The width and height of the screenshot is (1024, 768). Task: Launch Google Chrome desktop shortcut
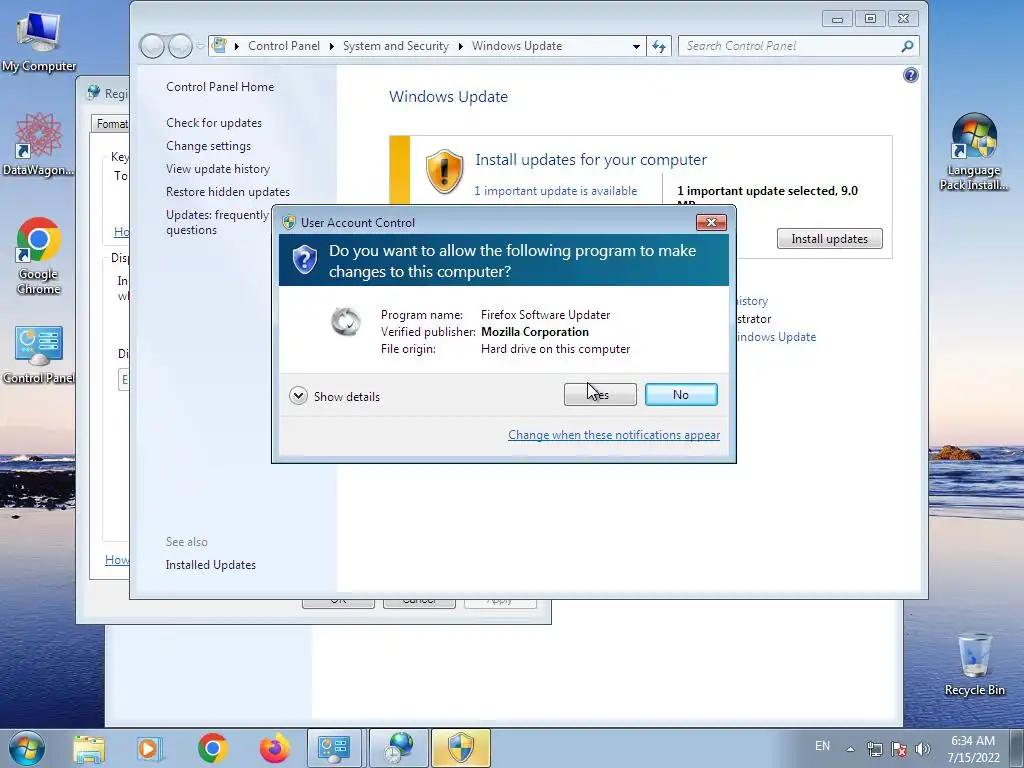point(39,256)
